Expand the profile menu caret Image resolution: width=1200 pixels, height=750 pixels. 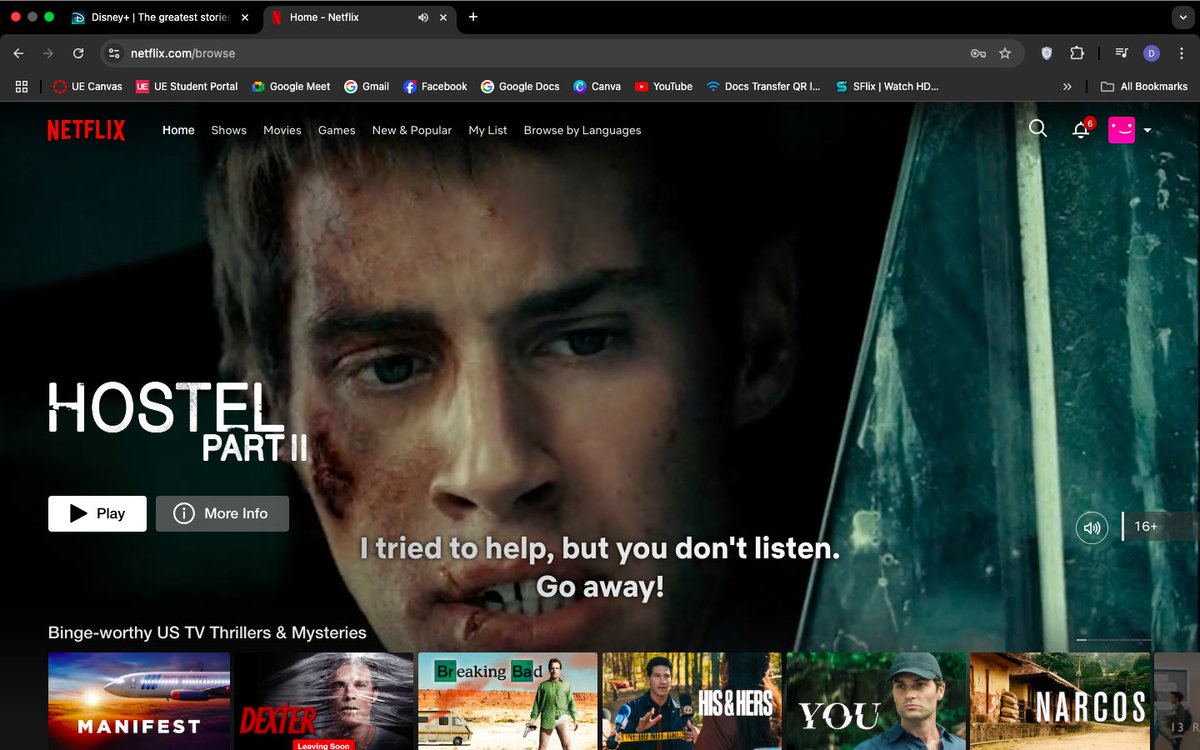pos(1147,131)
